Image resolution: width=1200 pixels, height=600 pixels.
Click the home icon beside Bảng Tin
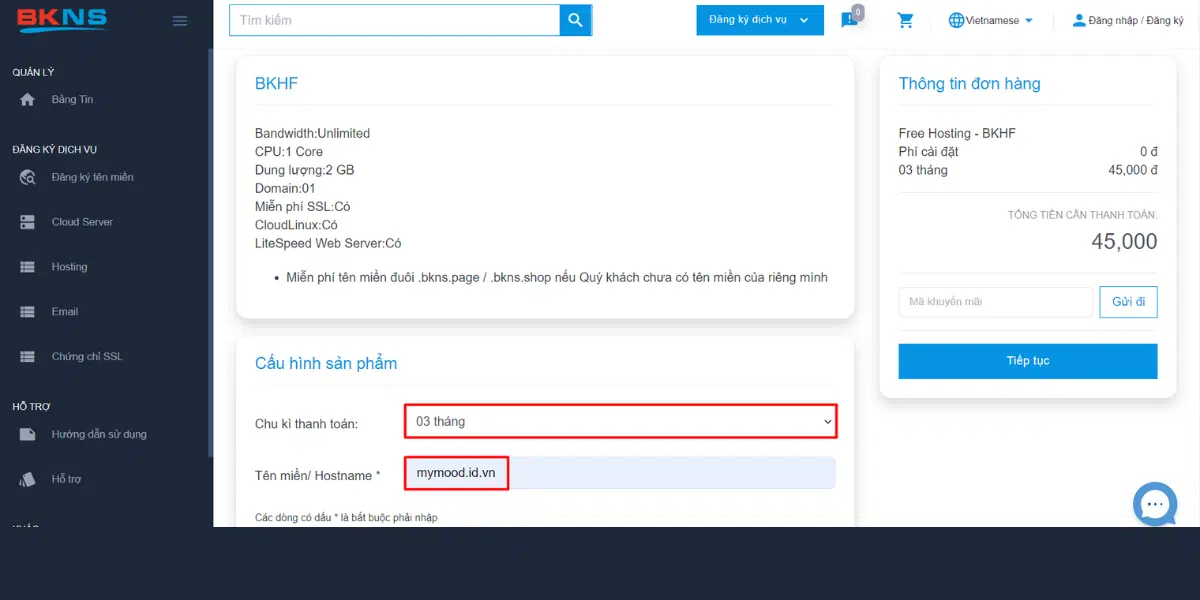[28, 100]
